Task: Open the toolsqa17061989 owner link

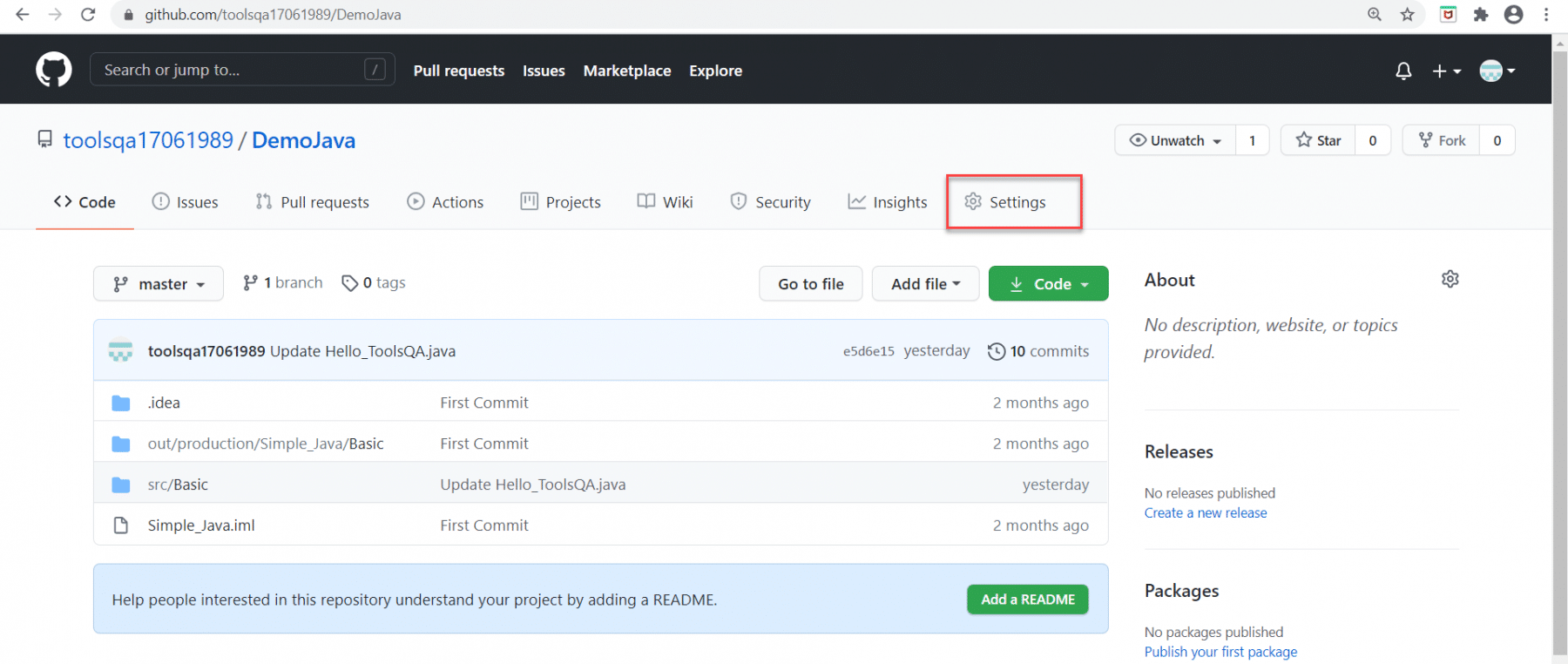Action: [148, 140]
